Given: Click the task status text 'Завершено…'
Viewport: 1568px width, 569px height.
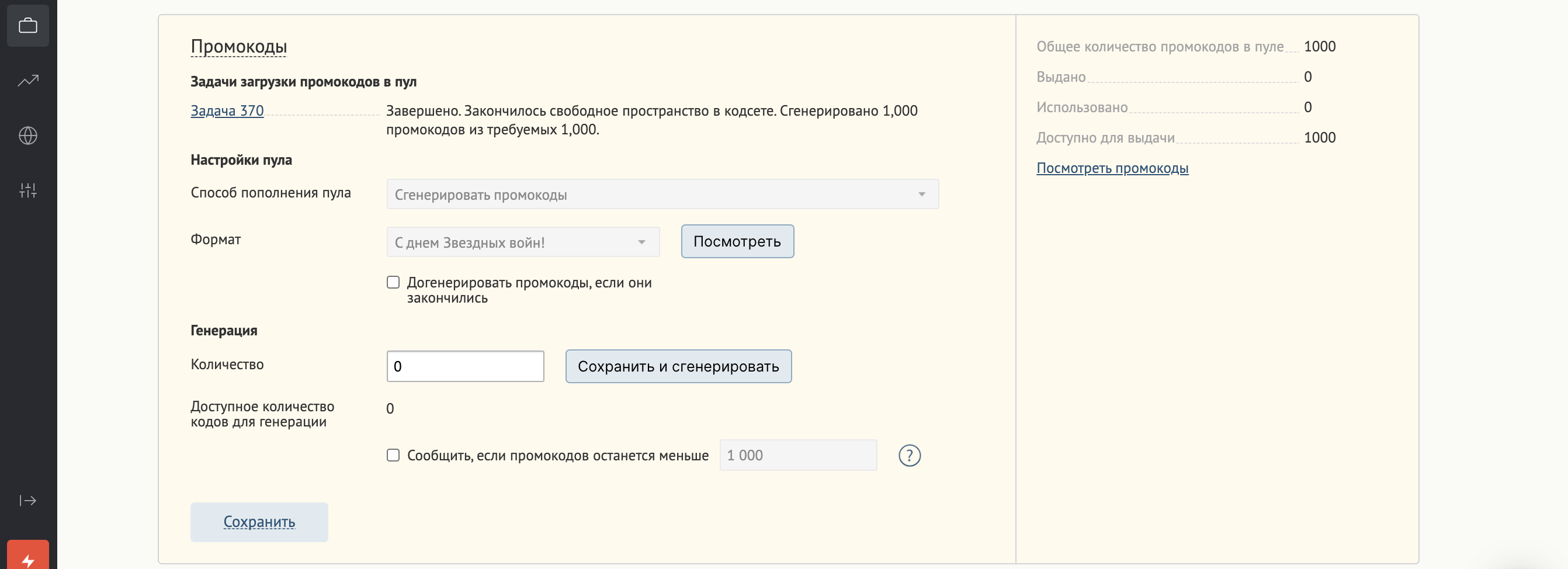Looking at the screenshot, I should point(651,120).
